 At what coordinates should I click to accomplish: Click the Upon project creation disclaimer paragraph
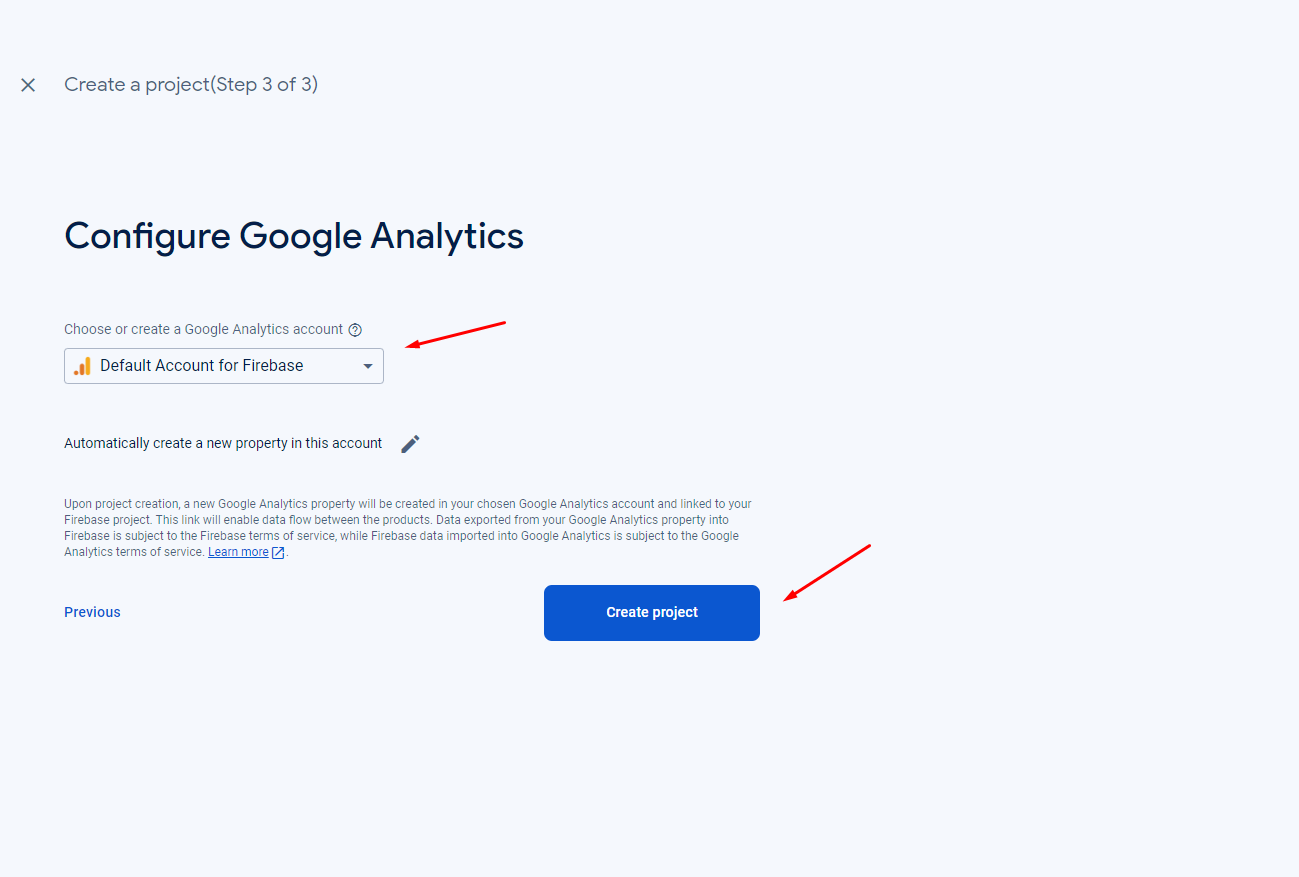click(x=408, y=528)
